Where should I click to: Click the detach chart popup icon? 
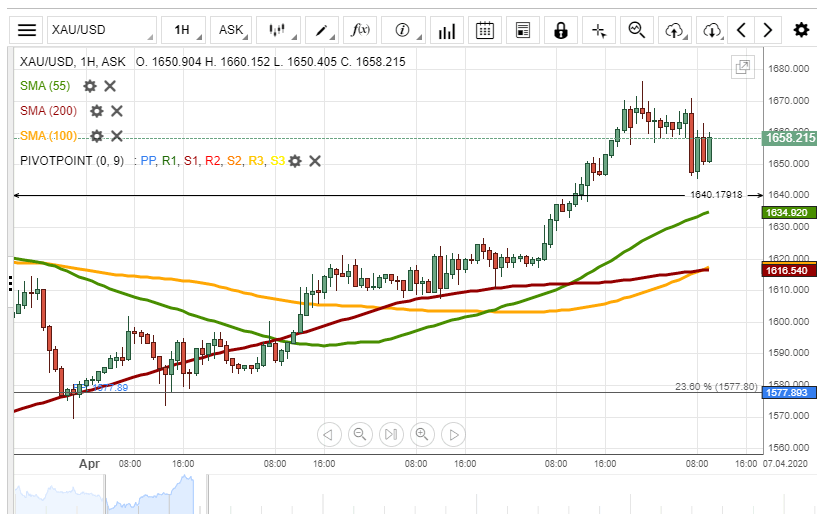(742, 68)
